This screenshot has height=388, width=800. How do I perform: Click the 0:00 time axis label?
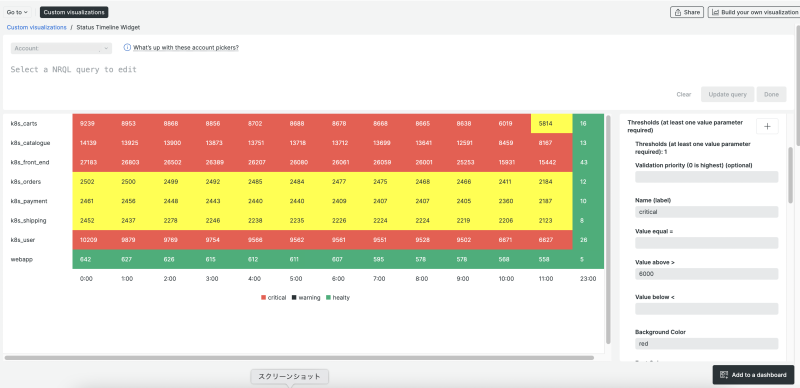[x=86, y=279]
